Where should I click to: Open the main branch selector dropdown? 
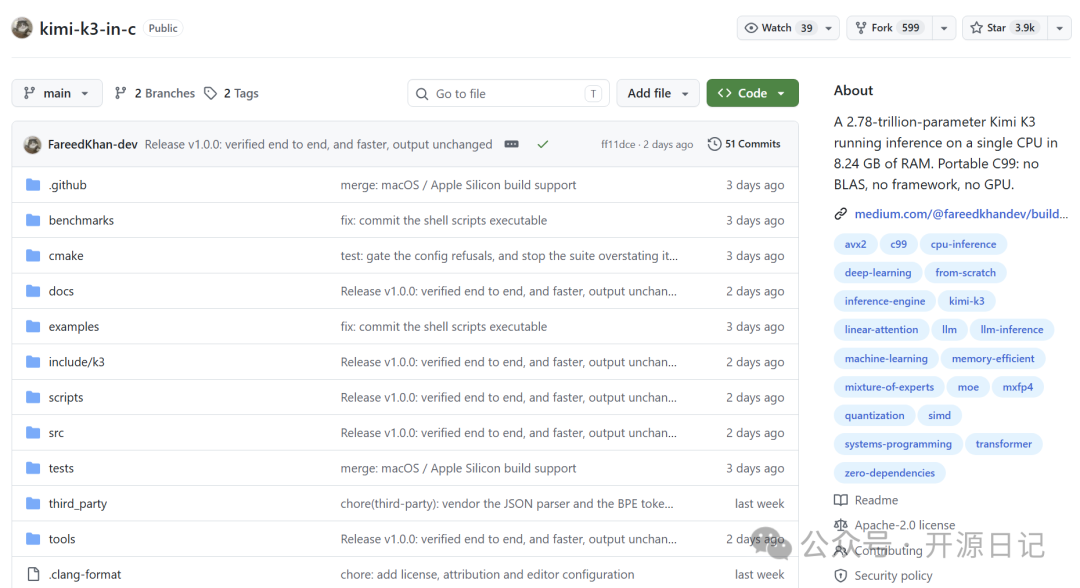click(57, 93)
